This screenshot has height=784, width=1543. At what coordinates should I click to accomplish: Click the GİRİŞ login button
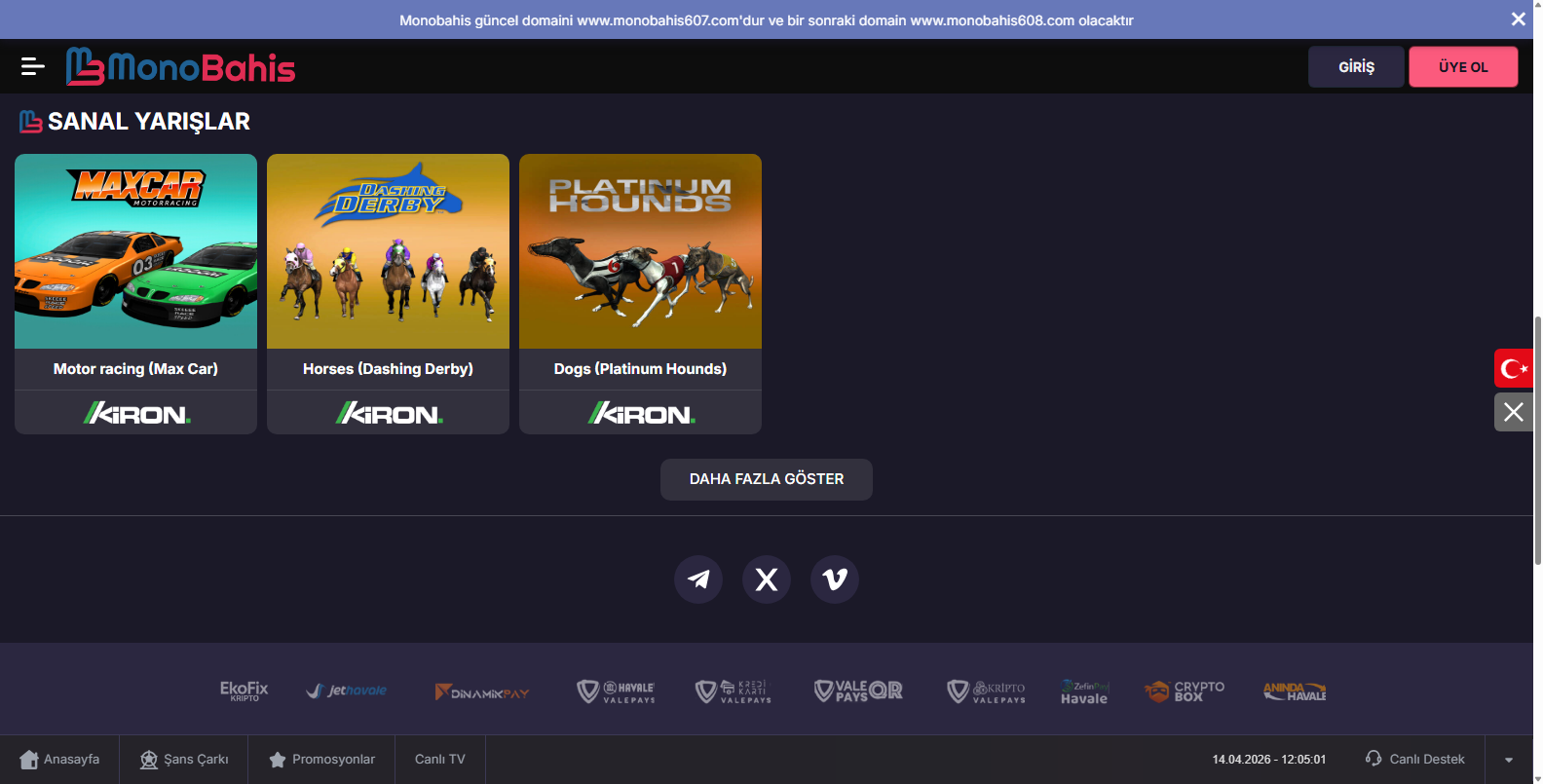[1356, 67]
